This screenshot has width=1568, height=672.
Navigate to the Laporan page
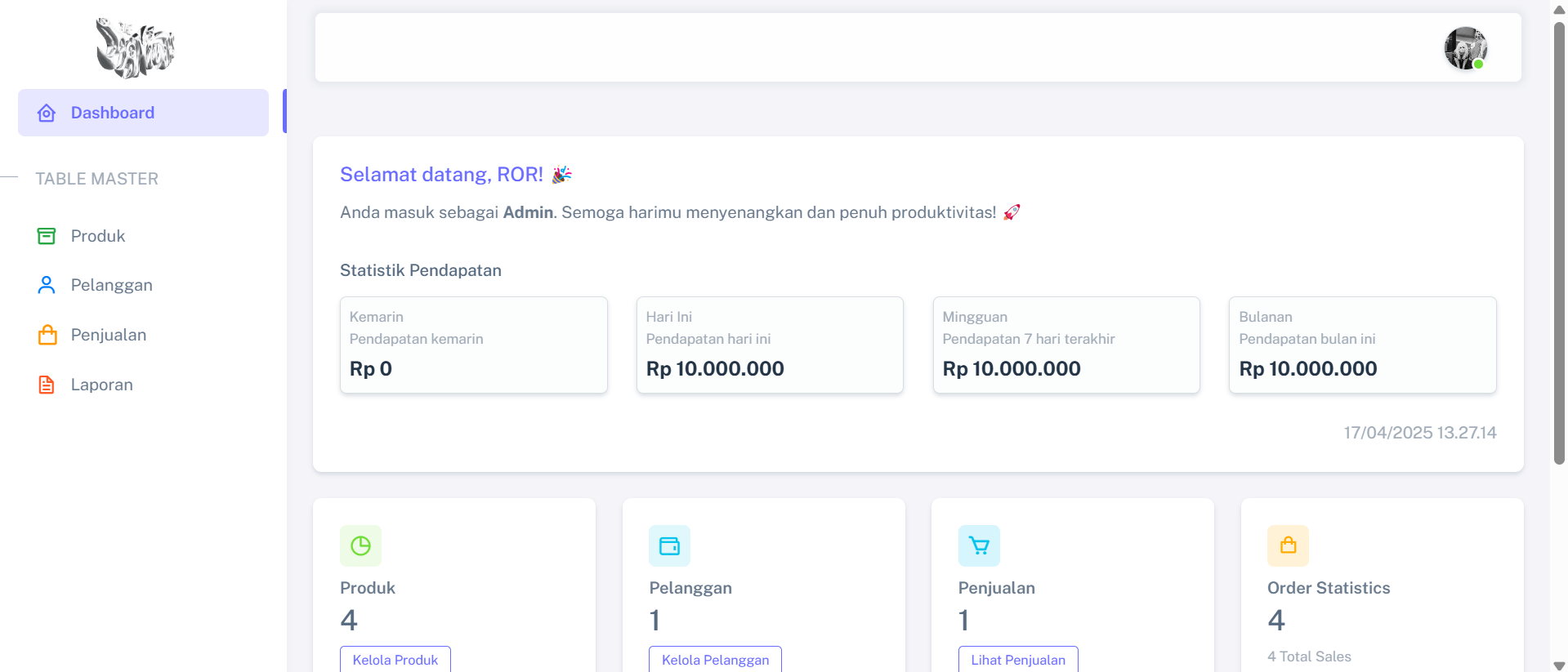[x=101, y=385]
